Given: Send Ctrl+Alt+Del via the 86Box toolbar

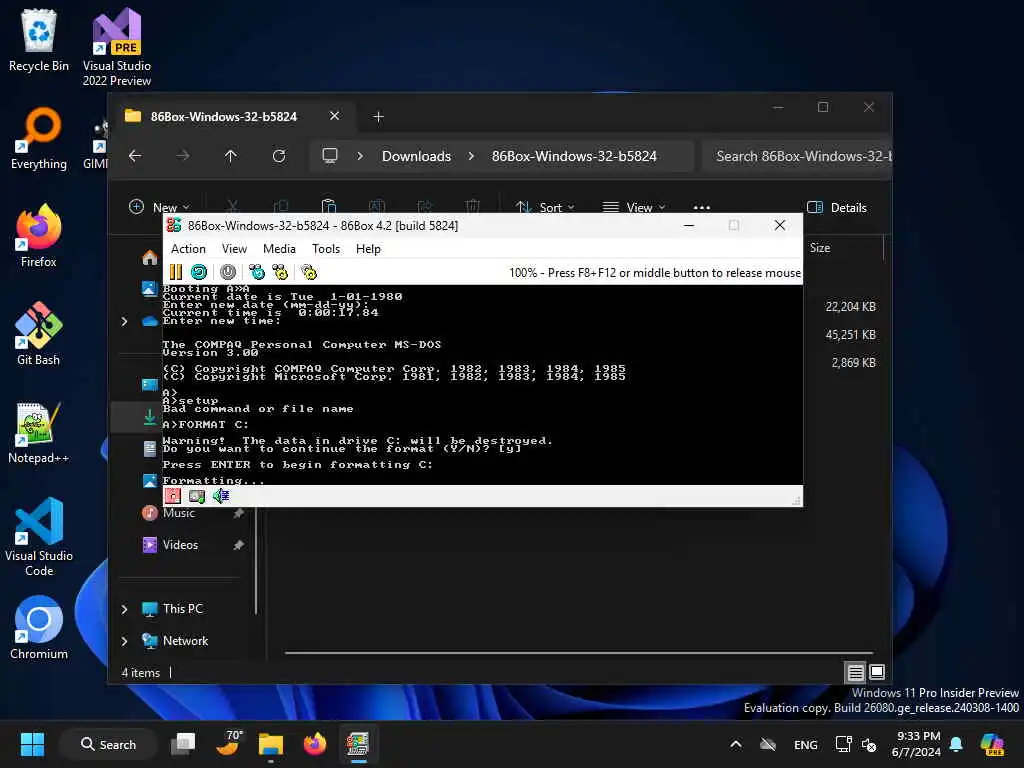Looking at the screenshot, I should pos(257,272).
